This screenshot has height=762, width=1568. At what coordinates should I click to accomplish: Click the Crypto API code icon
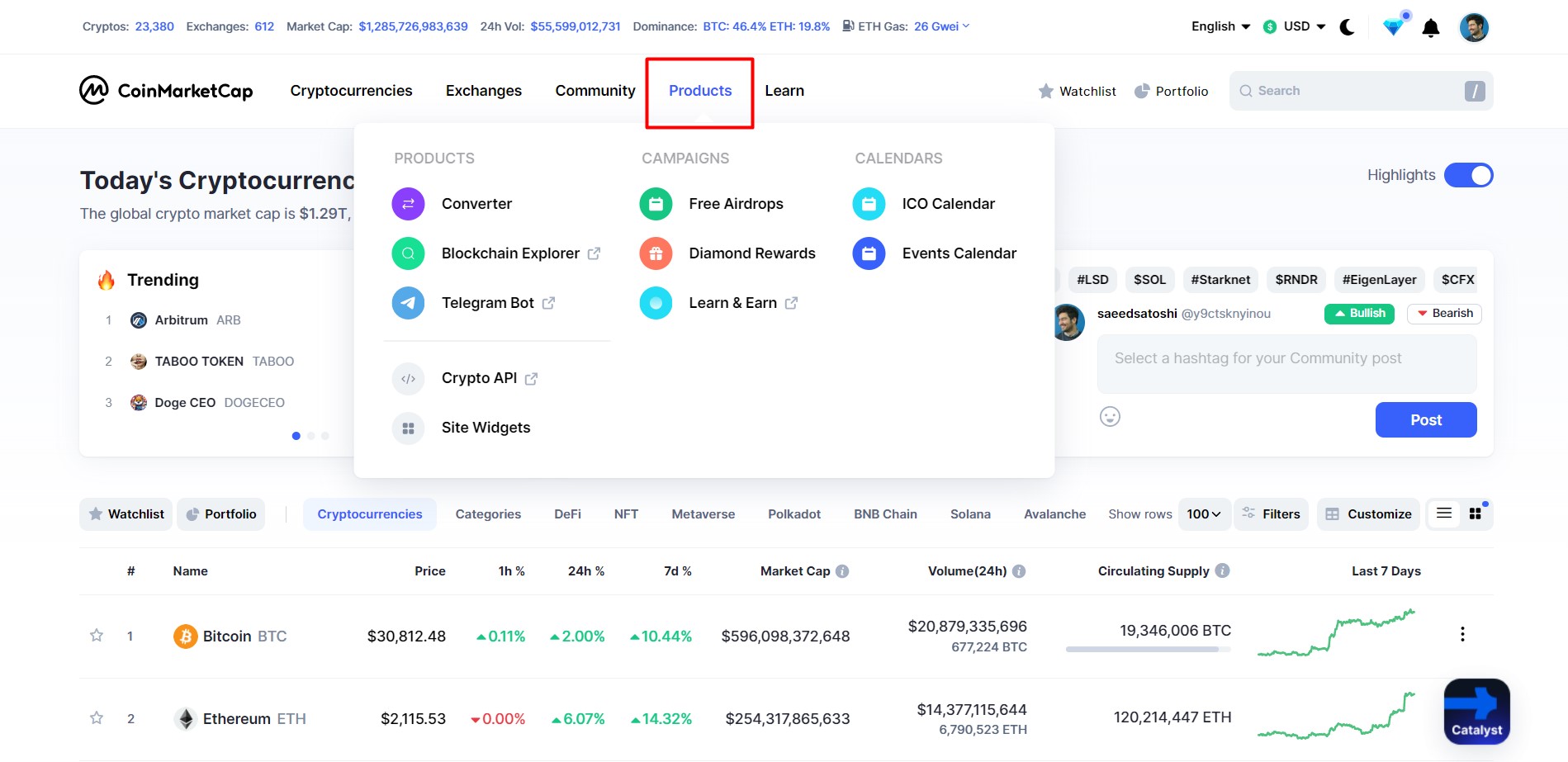click(408, 379)
